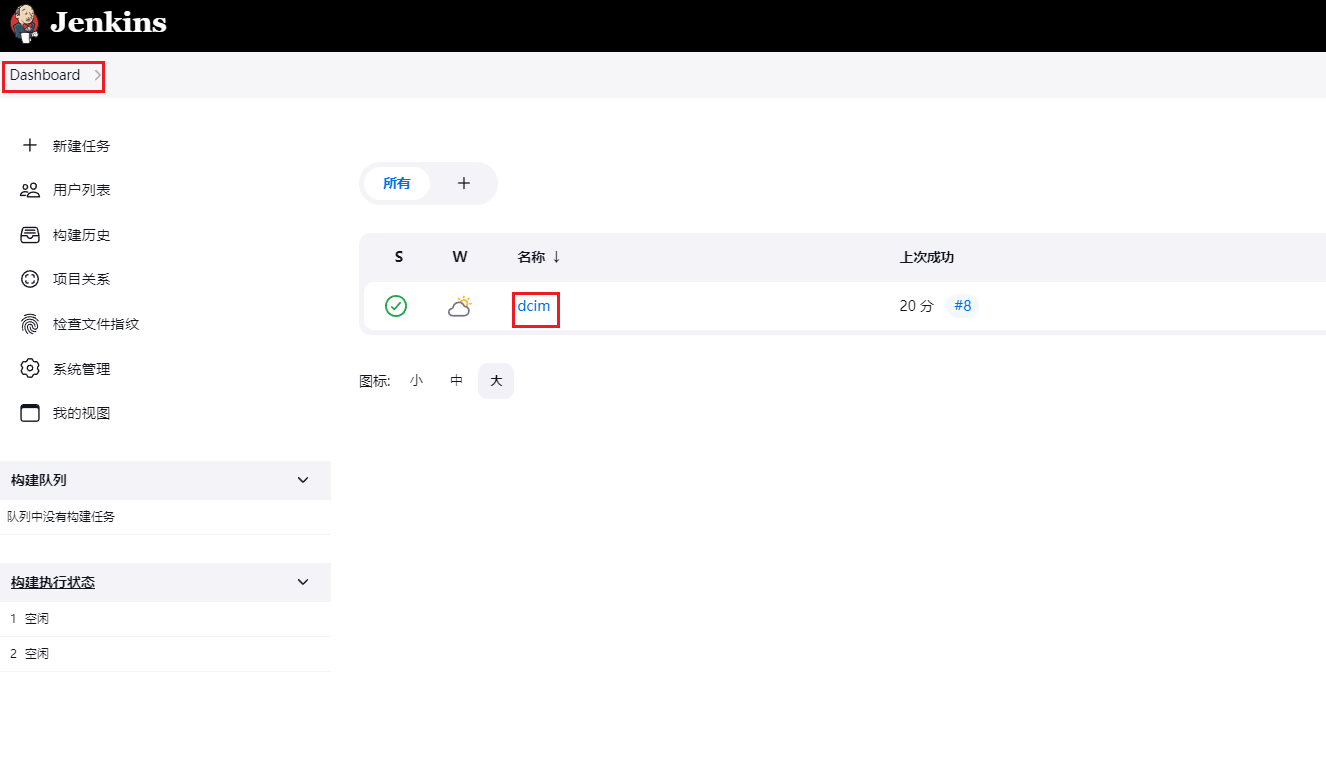Set icon size to 中

(456, 381)
